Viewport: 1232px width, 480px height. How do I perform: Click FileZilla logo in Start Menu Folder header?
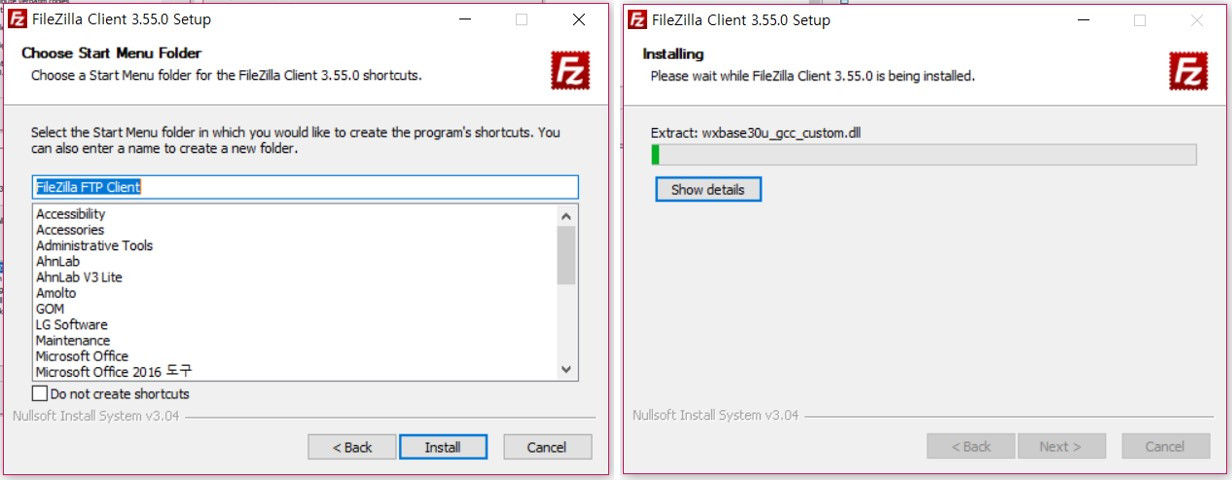[570, 72]
